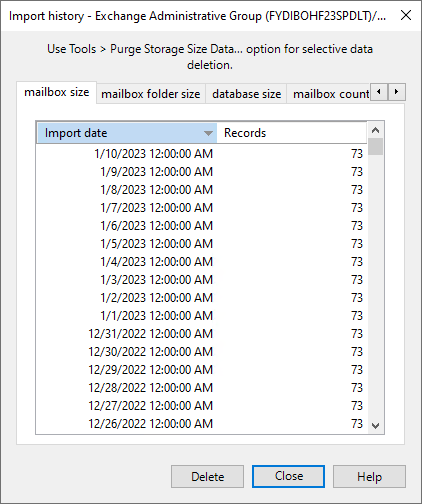Image resolution: width=422 pixels, height=504 pixels.
Task: Click the Close button
Action: 289,476
